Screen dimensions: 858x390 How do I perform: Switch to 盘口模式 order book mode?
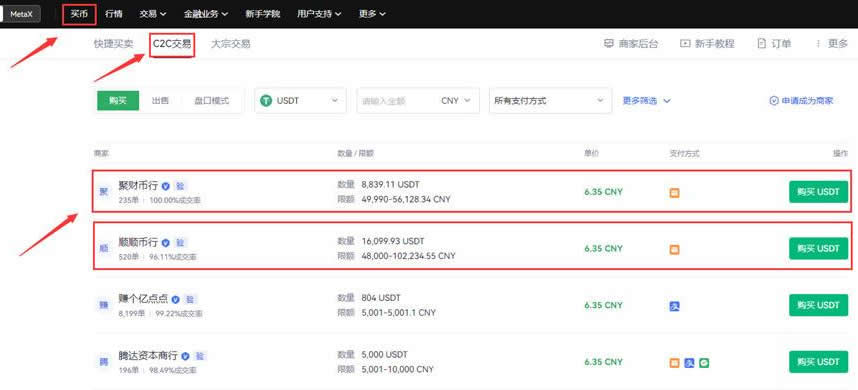point(212,101)
